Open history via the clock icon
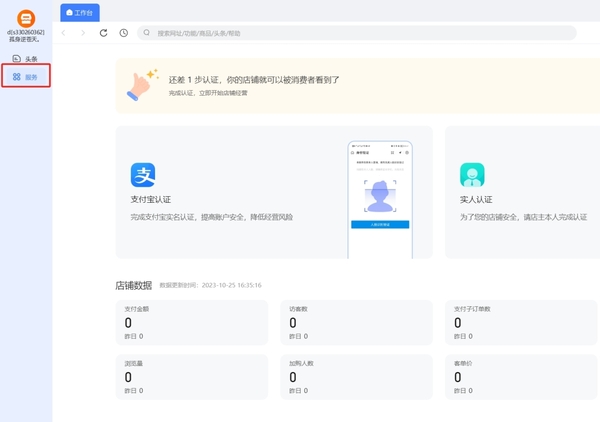Viewport: 600px width, 422px height. tap(123, 33)
